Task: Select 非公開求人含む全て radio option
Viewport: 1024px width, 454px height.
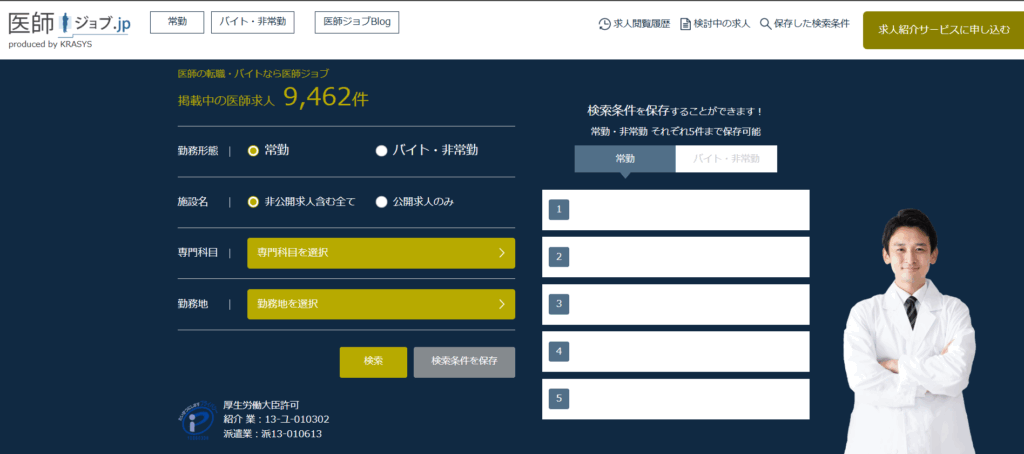Action: [x=254, y=202]
